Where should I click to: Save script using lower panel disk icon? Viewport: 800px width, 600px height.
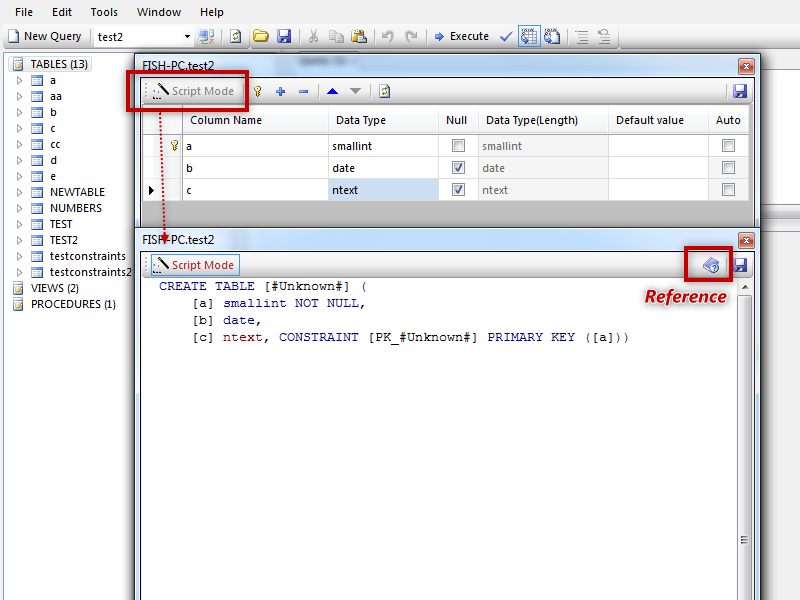tap(740, 265)
